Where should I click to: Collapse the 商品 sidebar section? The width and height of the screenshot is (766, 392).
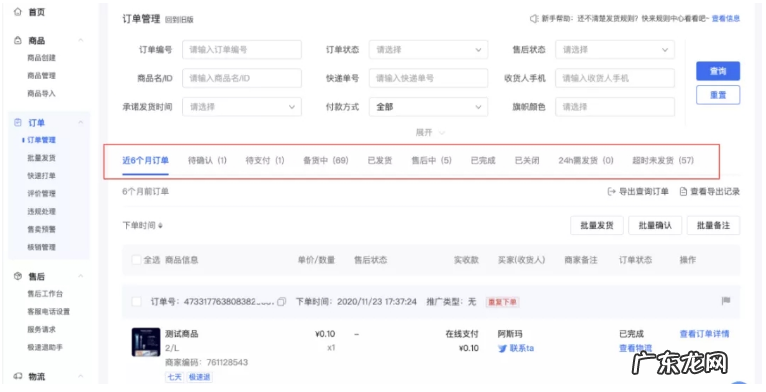(x=81, y=40)
